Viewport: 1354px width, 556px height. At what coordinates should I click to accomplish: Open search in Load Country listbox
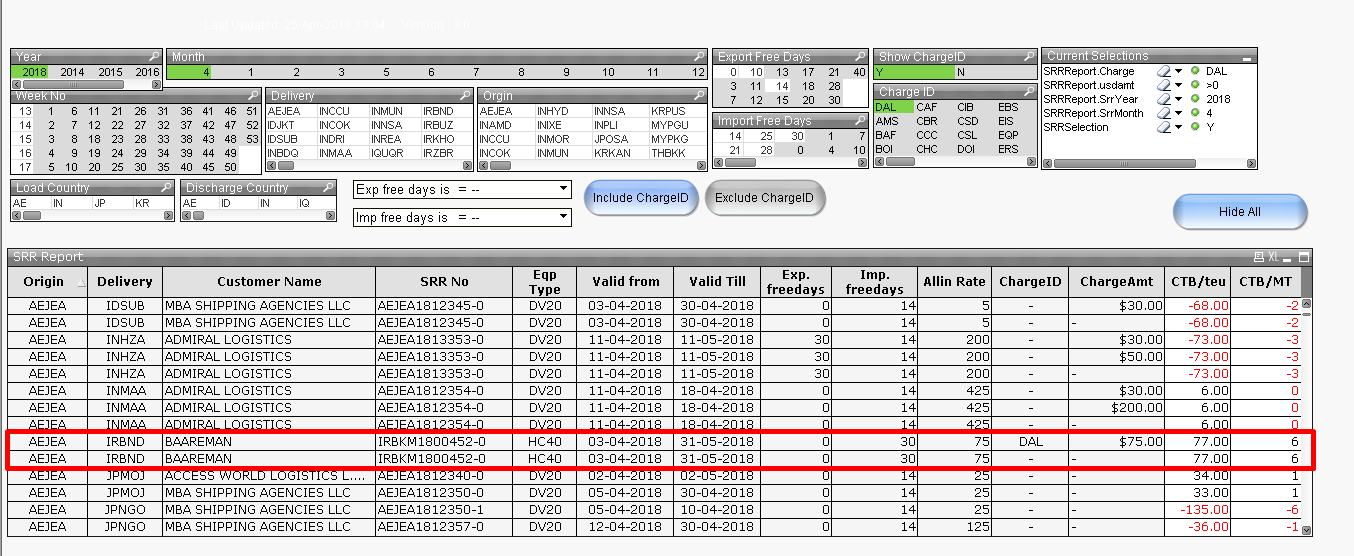pos(166,187)
